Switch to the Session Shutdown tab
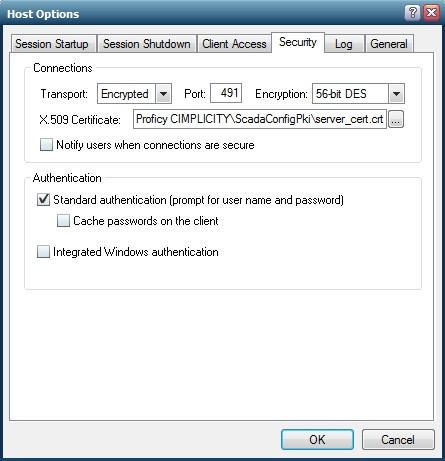Screen dimensions: 445x461 point(147,44)
